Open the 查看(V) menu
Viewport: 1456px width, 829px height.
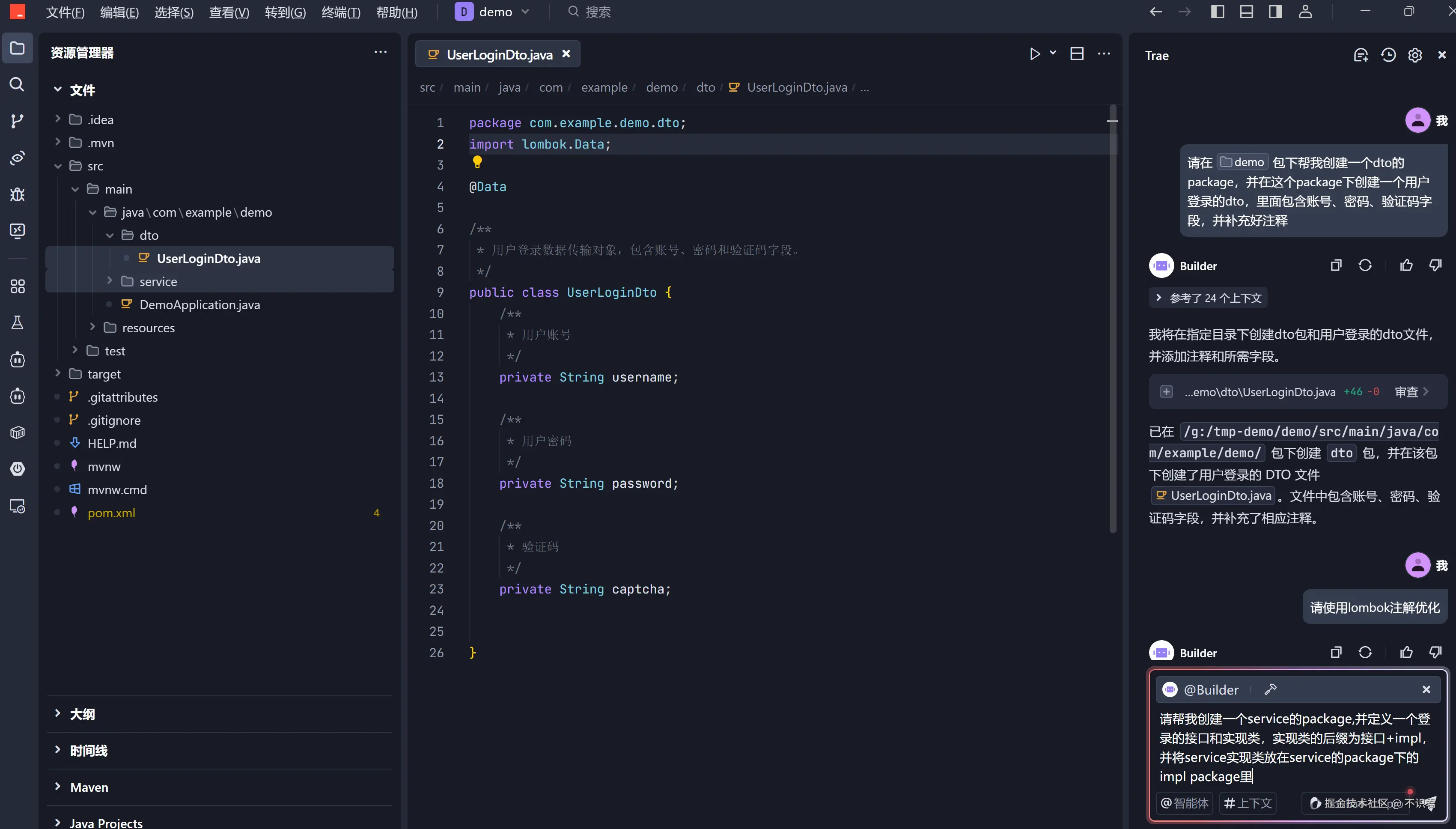point(229,12)
